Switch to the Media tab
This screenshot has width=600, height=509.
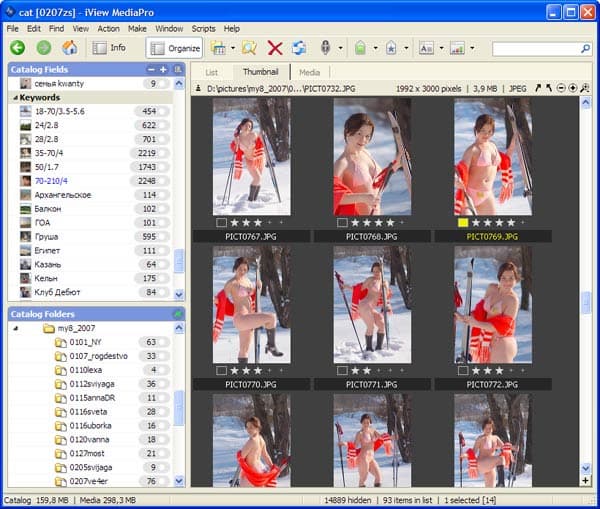point(309,72)
